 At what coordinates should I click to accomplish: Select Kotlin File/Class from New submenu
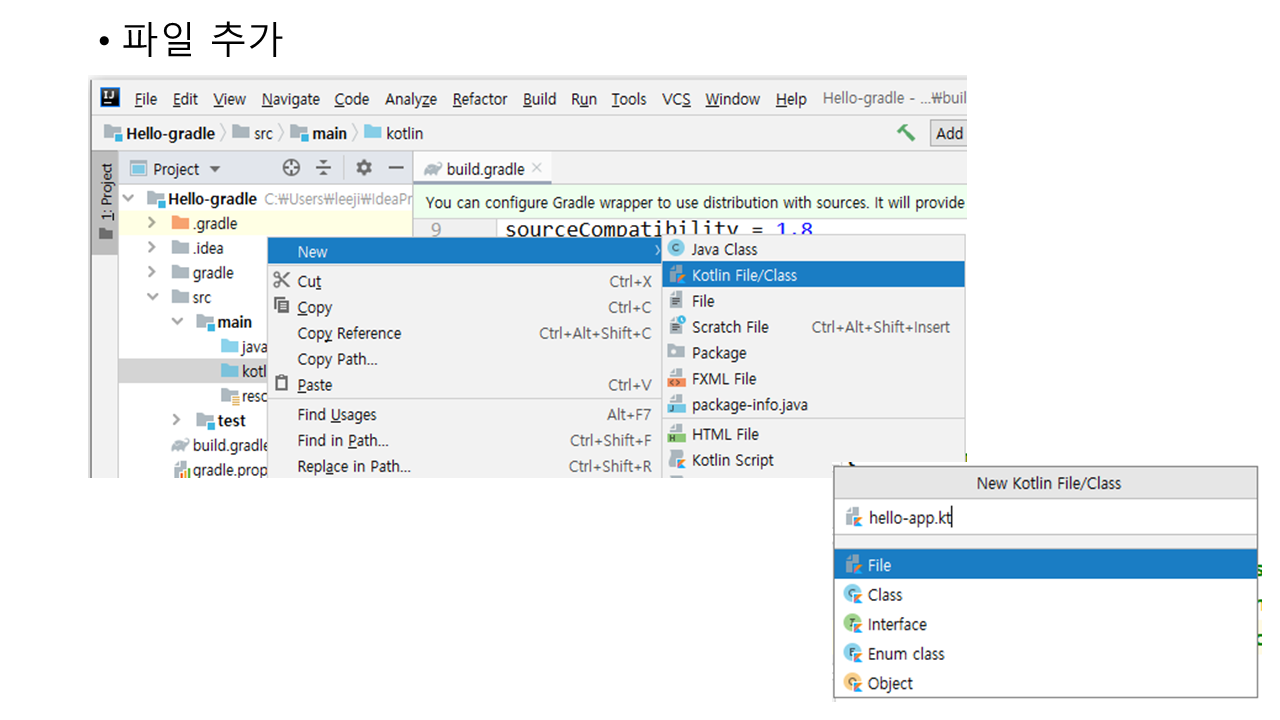click(x=744, y=275)
